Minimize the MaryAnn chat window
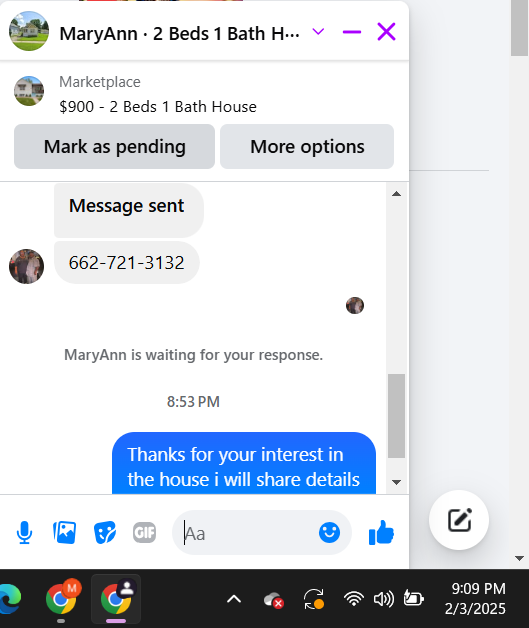The height and width of the screenshot is (628, 529). (352, 32)
